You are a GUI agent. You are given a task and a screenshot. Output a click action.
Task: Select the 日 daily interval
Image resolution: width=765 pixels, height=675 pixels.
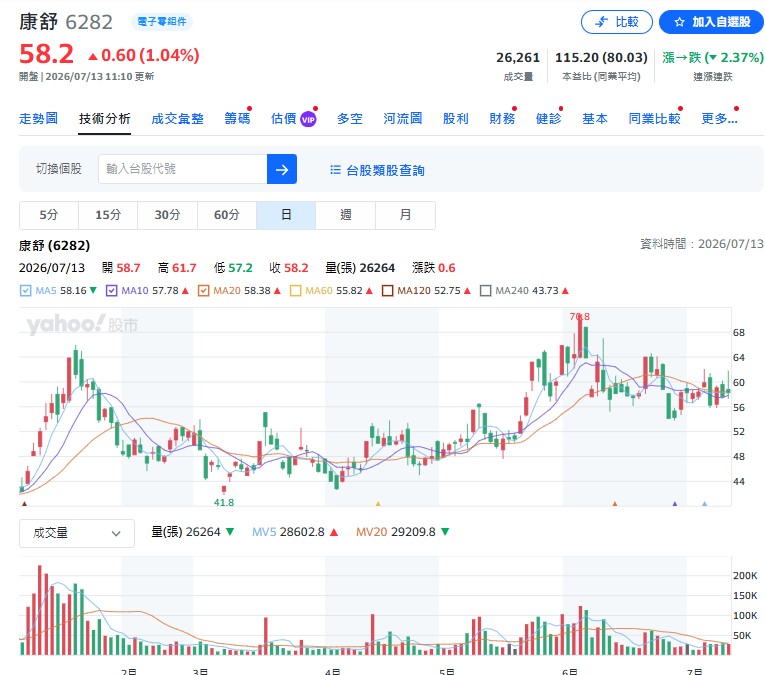tap(286, 215)
